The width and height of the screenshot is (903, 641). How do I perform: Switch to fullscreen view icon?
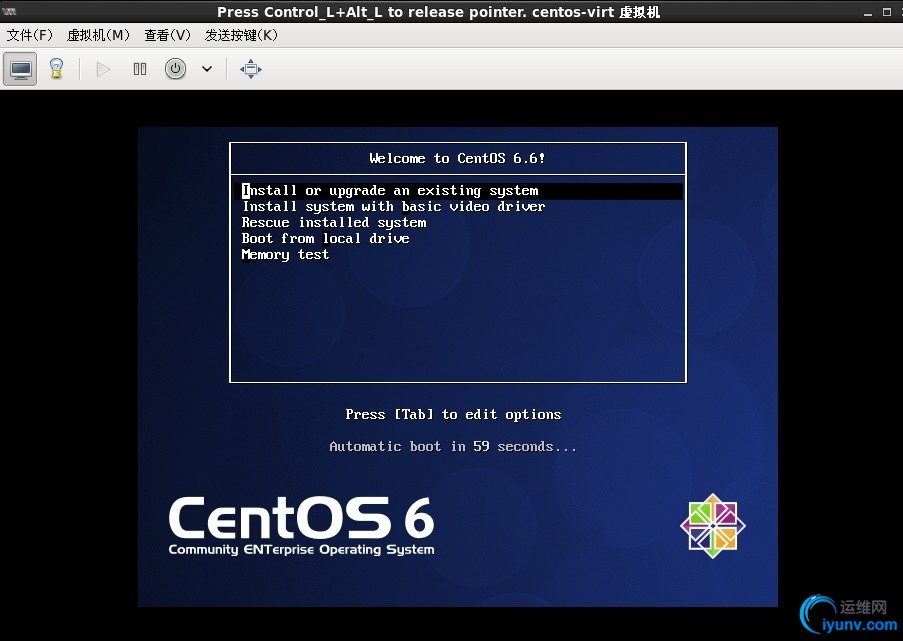[x=251, y=69]
